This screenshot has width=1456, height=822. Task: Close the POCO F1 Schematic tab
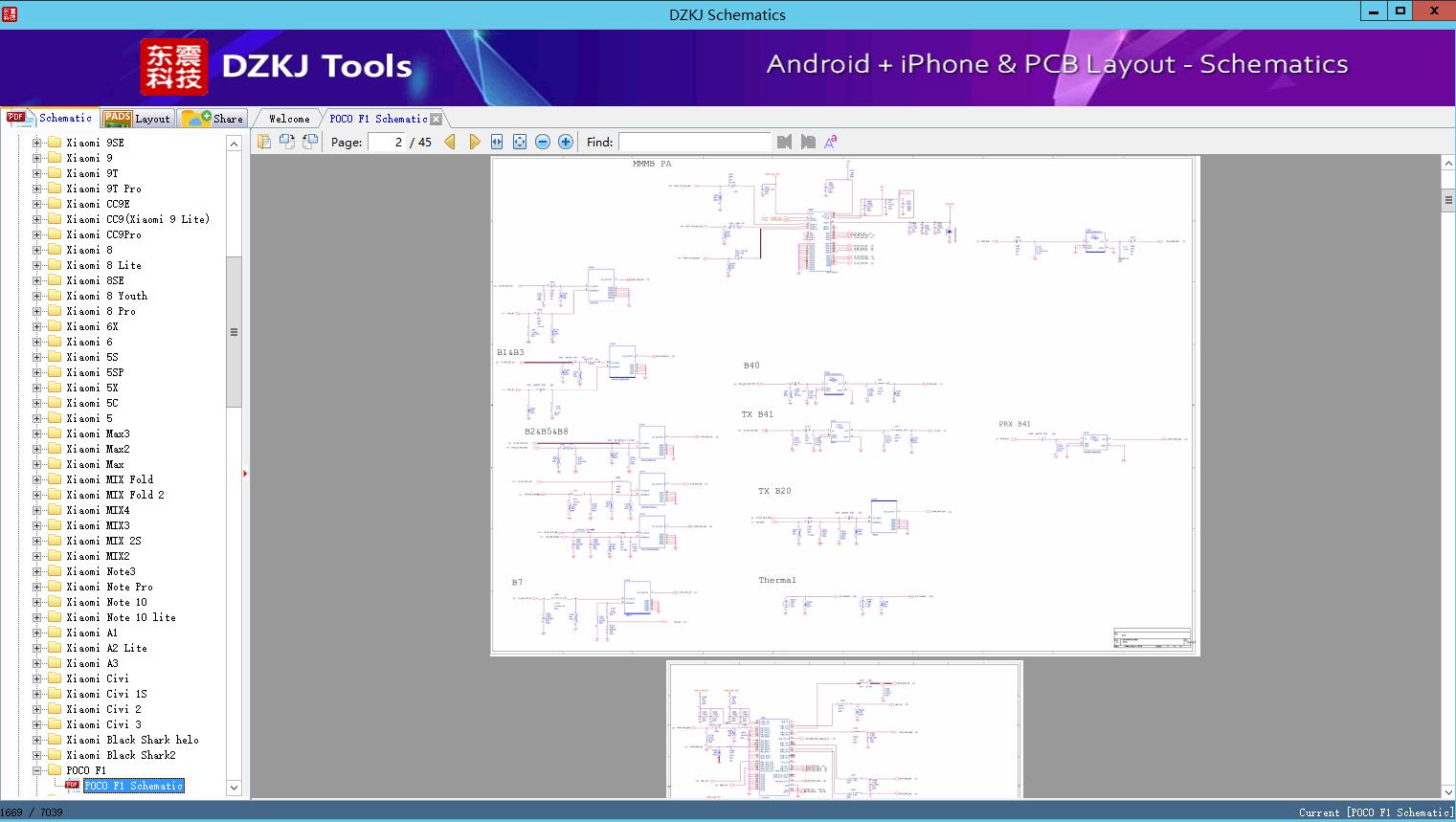click(437, 120)
